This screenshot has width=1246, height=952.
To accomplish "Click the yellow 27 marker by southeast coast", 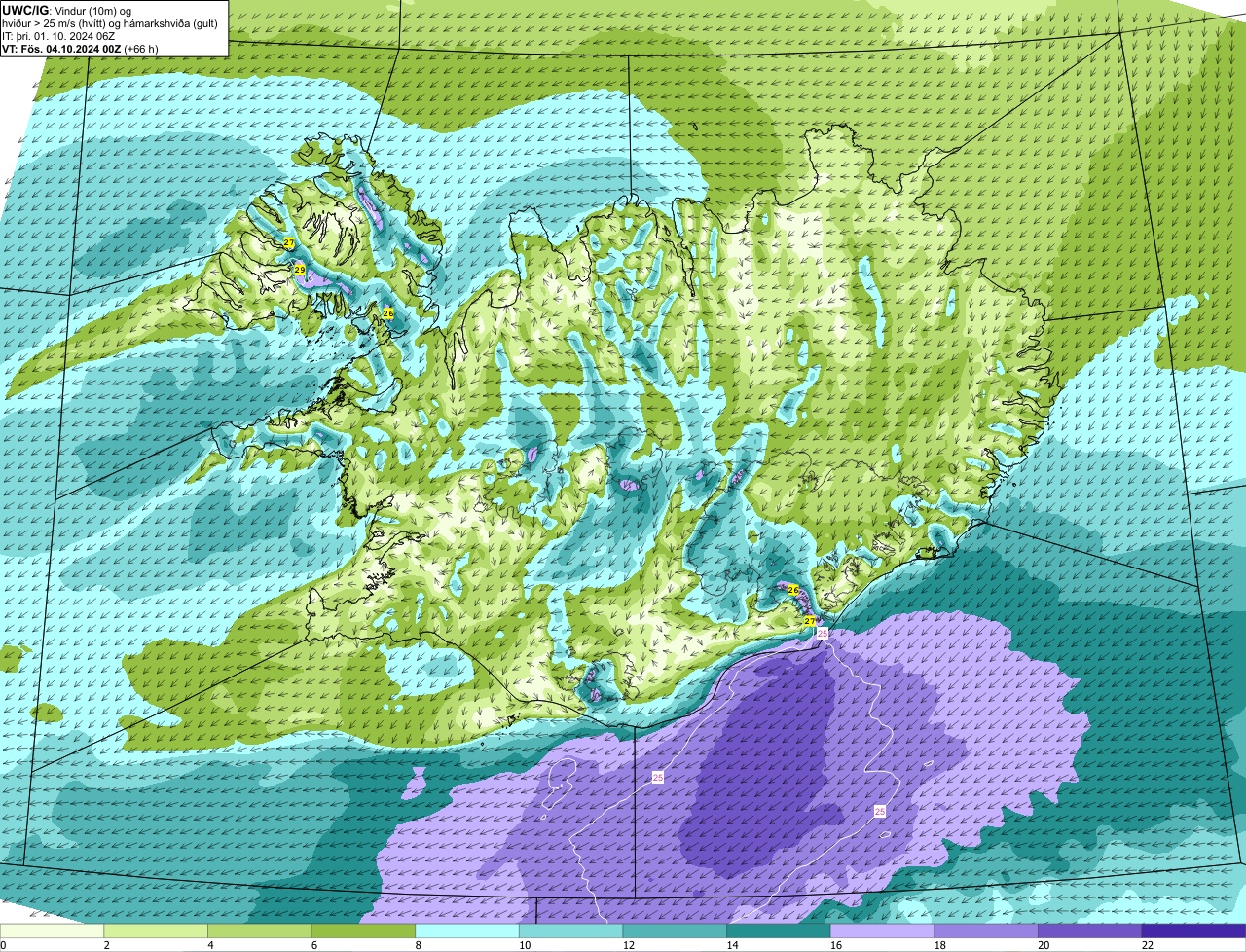I will (810, 620).
